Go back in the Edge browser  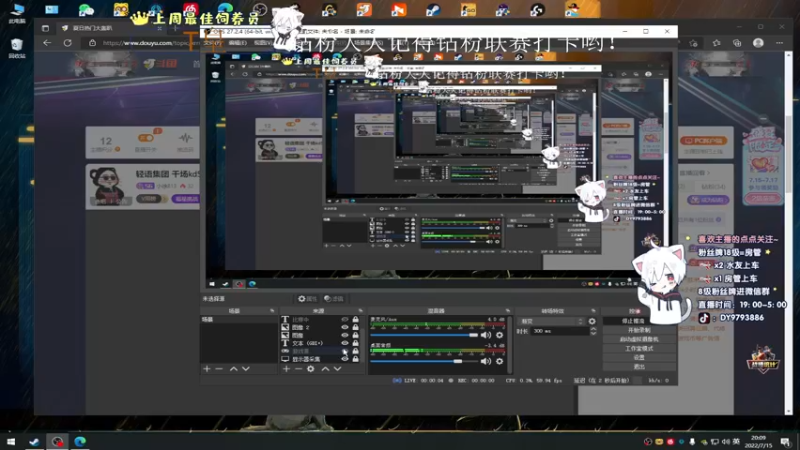tap(47, 43)
